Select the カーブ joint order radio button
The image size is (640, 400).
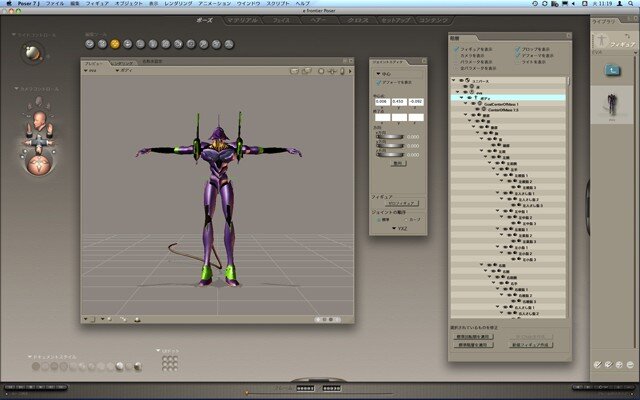click(x=406, y=220)
